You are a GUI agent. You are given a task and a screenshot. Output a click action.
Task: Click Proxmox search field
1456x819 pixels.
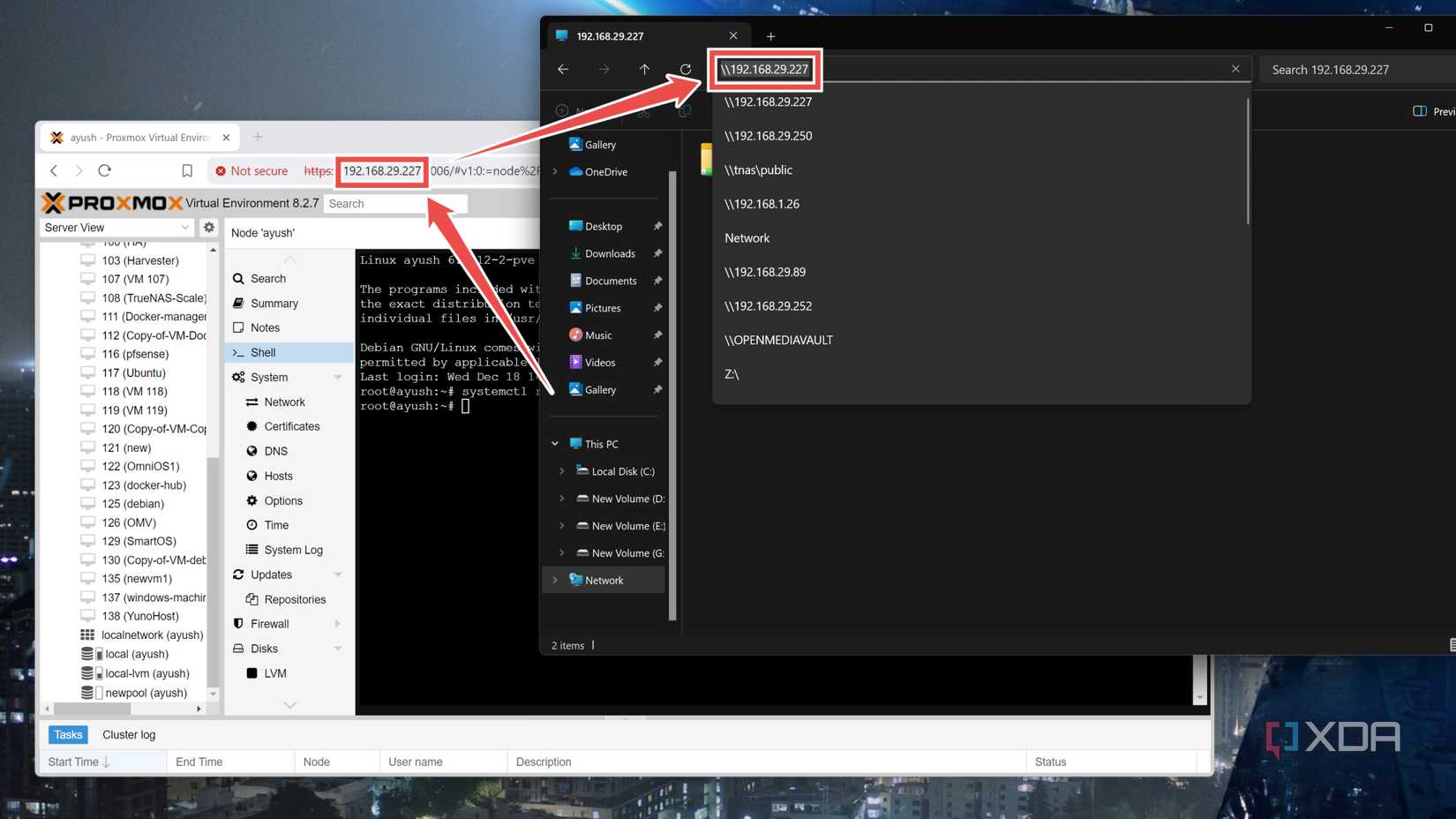pyautogui.click(x=394, y=204)
